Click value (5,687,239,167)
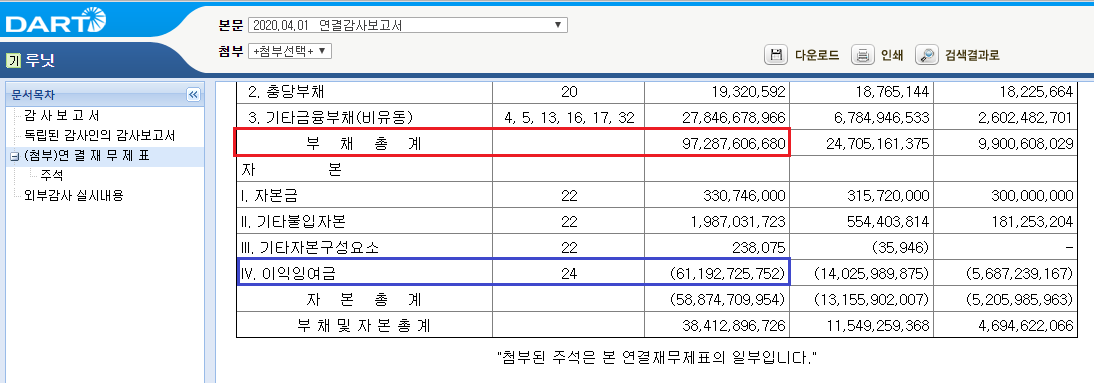This screenshot has width=1094, height=383. pos(1019,274)
